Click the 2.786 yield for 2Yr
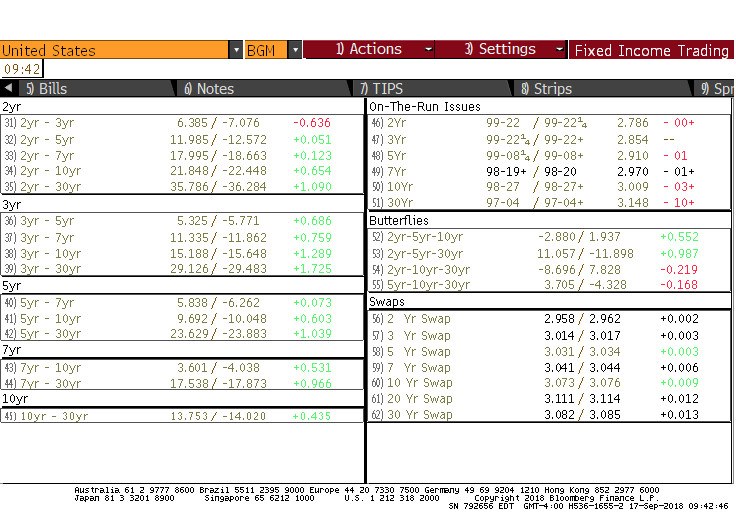The image size is (736, 529). click(x=632, y=123)
